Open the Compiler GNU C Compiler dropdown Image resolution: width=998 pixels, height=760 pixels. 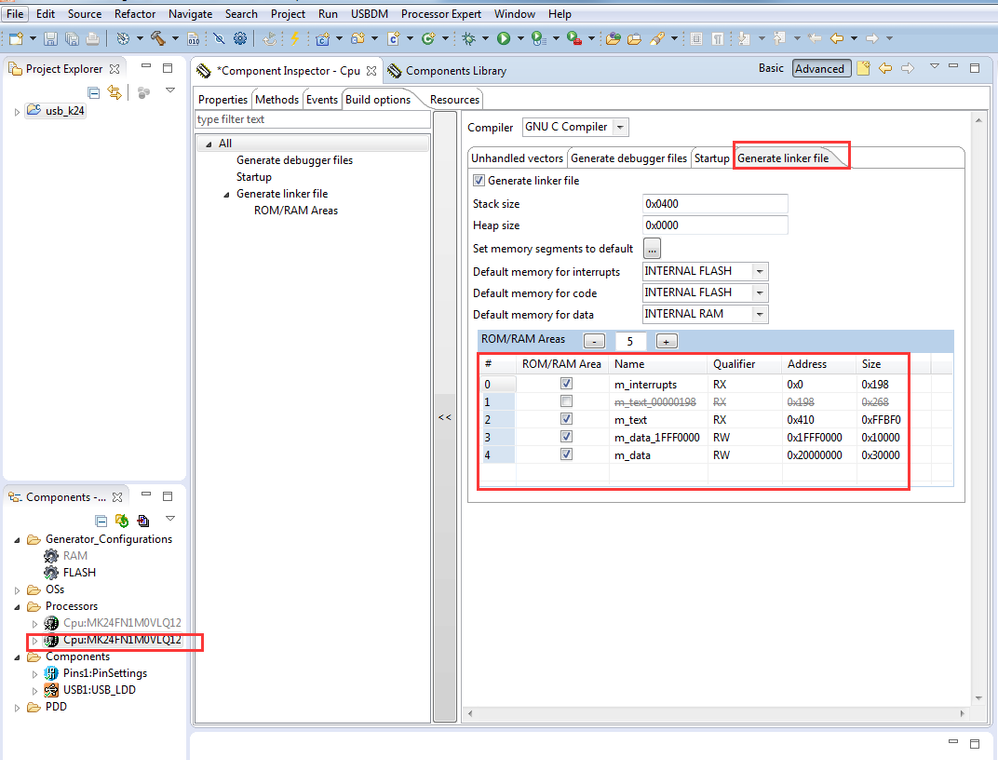pos(620,127)
